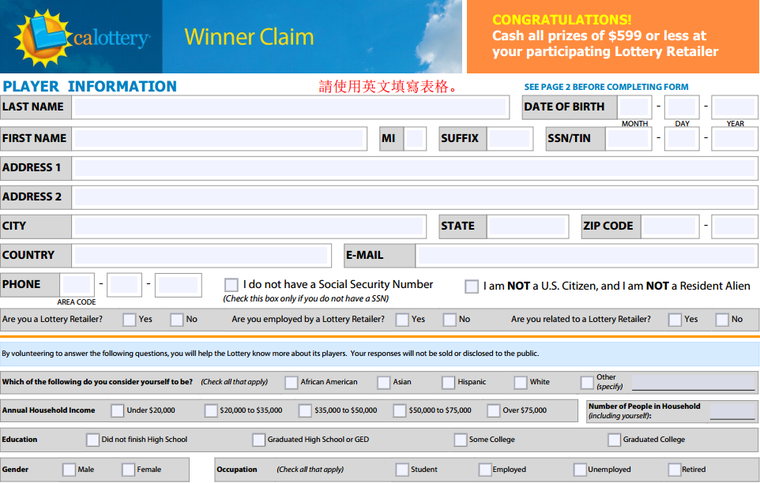Viewport: 760px width, 483px height.
Task: Click the last phone number field
Action: coord(178,285)
